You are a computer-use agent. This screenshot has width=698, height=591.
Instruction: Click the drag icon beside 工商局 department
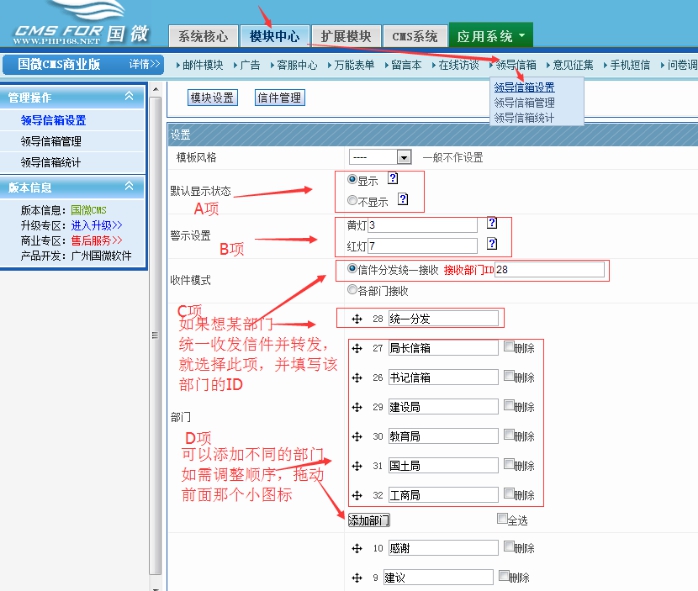point(357,494)
